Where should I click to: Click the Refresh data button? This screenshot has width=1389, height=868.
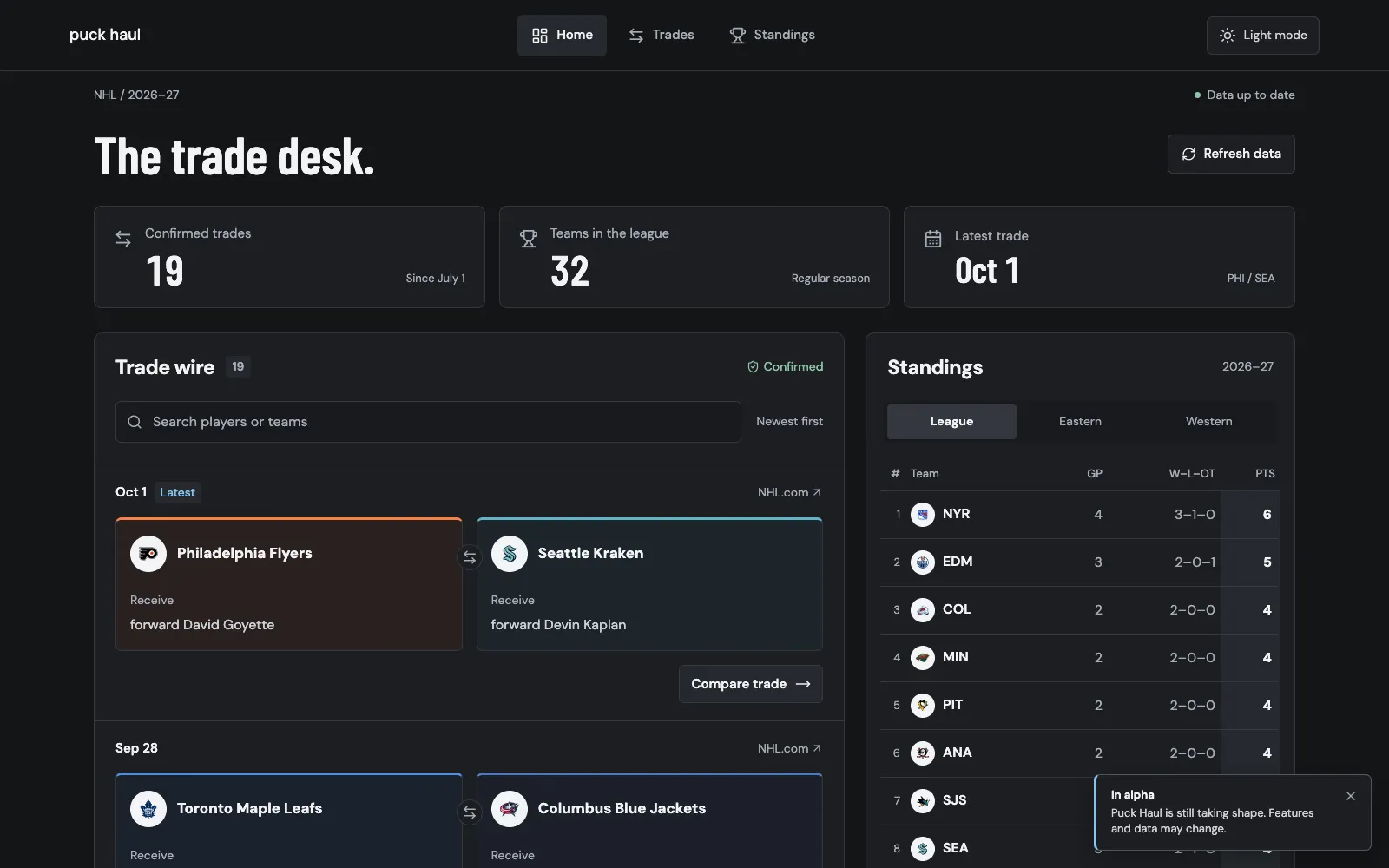pyautogui.click(x=1231, y=154)
